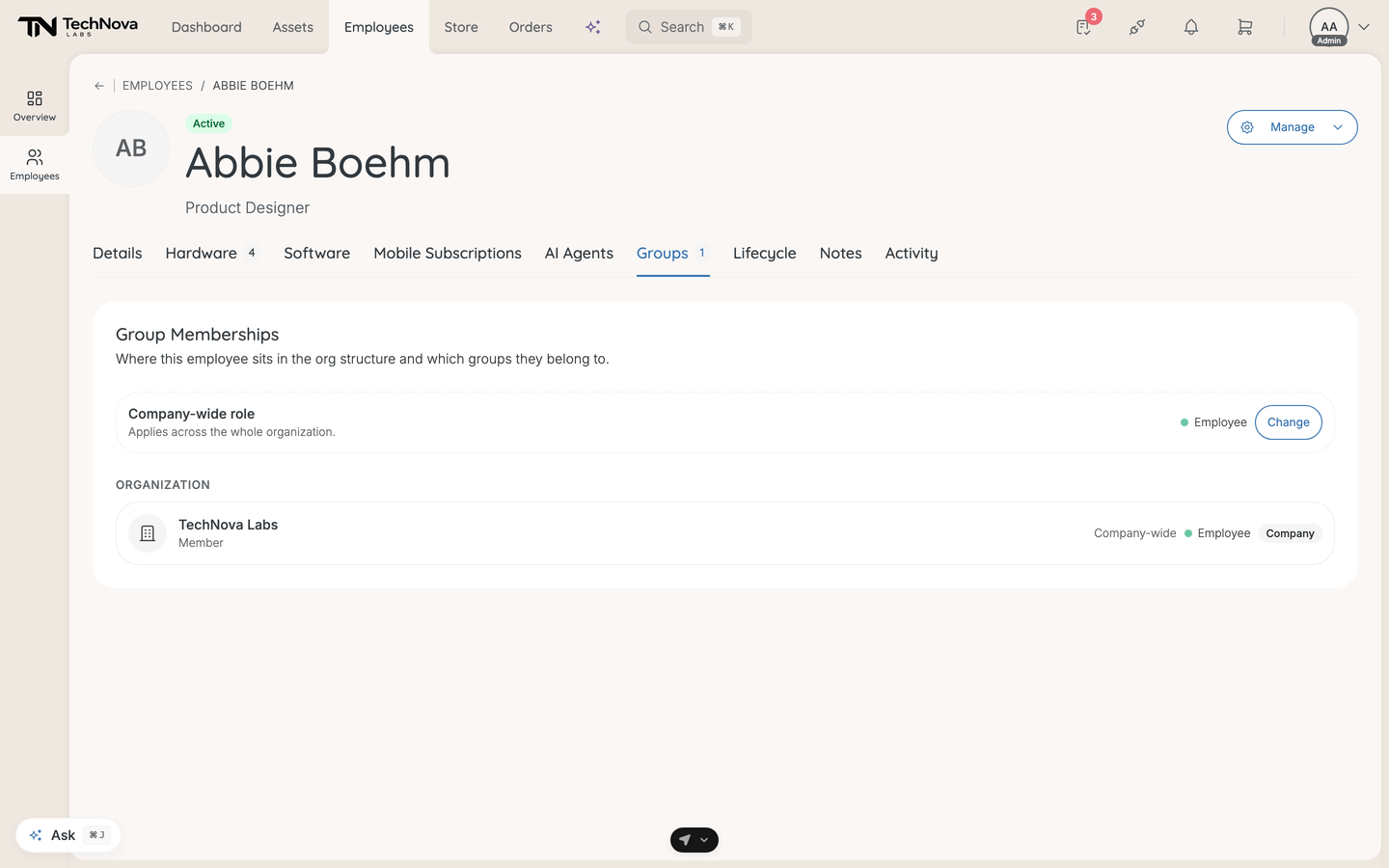Expand the account menu chevron

[1364, 27]
